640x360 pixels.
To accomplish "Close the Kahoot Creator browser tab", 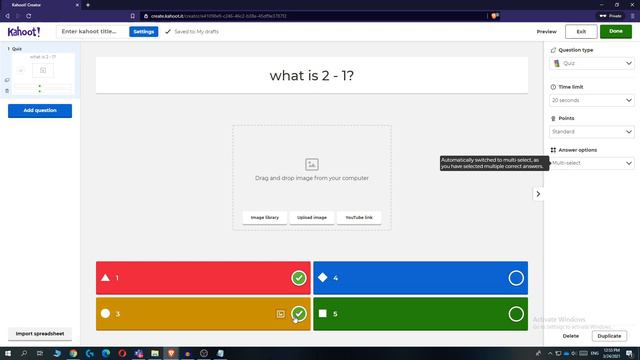I will tap(77, 5).
